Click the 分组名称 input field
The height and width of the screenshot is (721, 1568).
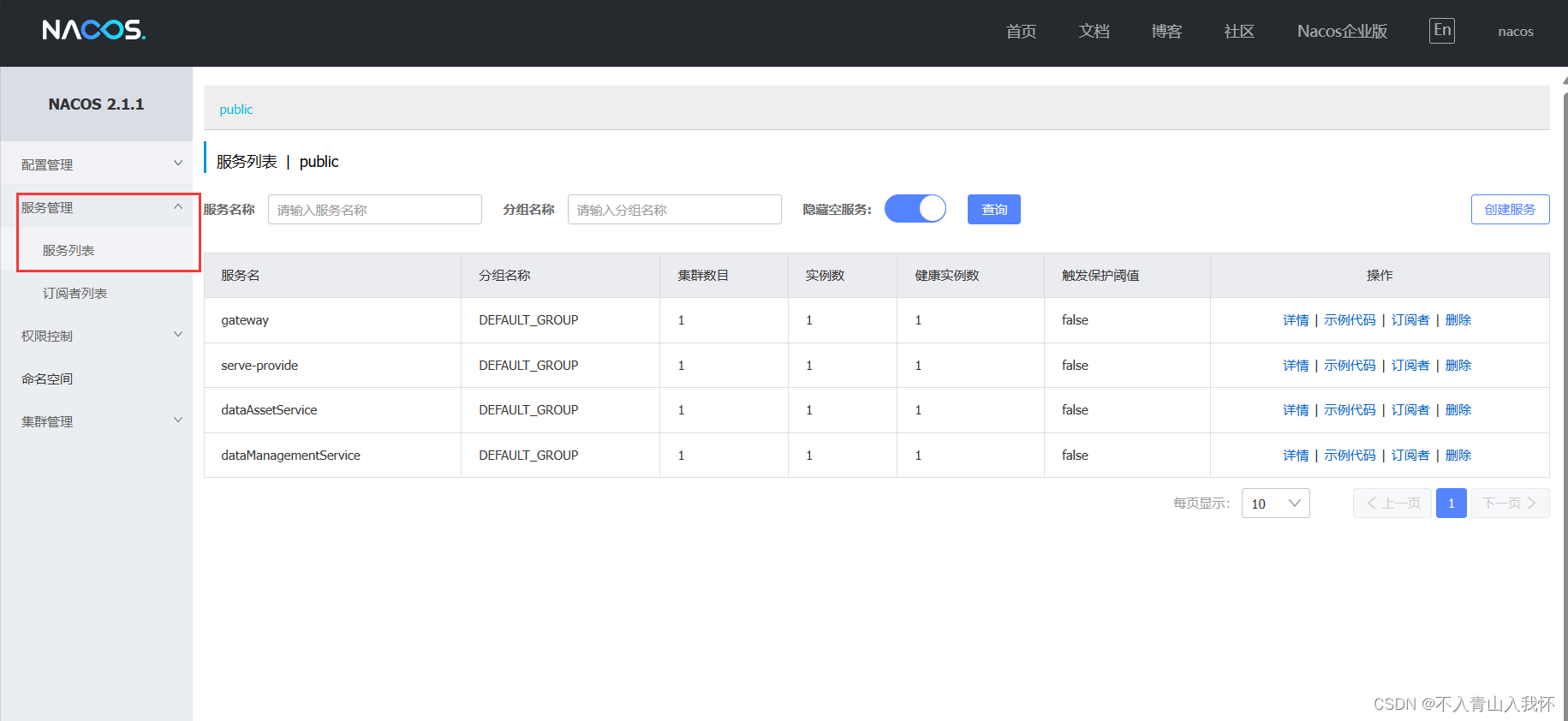click(675, 210)
